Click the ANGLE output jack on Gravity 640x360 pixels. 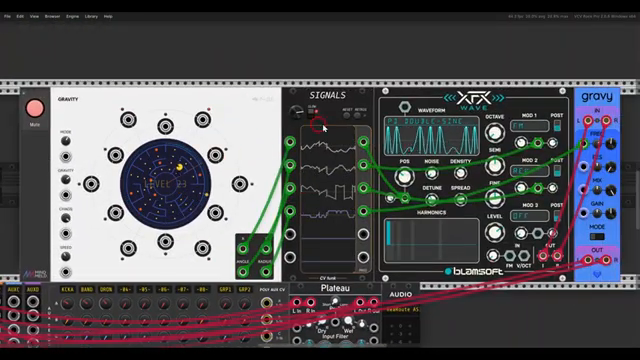pyautogui.click(x=243, y=271)
